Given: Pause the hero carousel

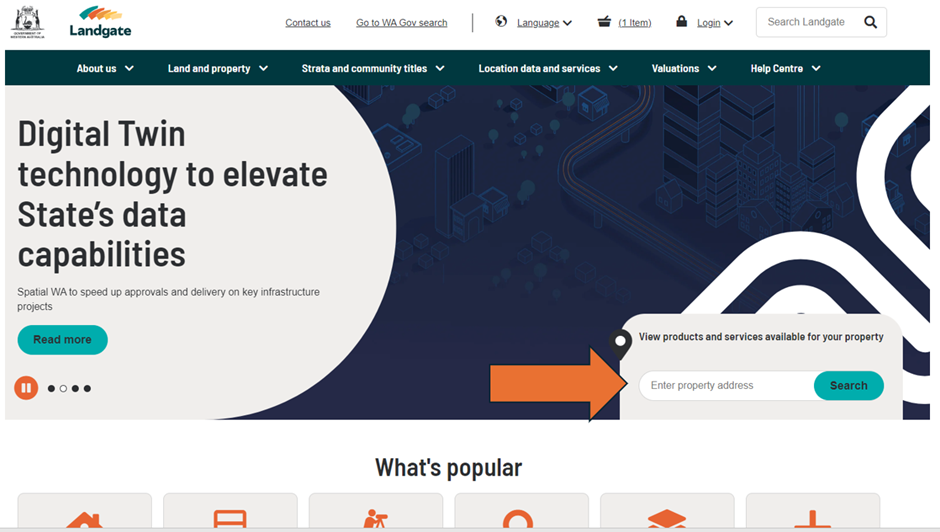Looking at the screenshot, I should [26, 388].
